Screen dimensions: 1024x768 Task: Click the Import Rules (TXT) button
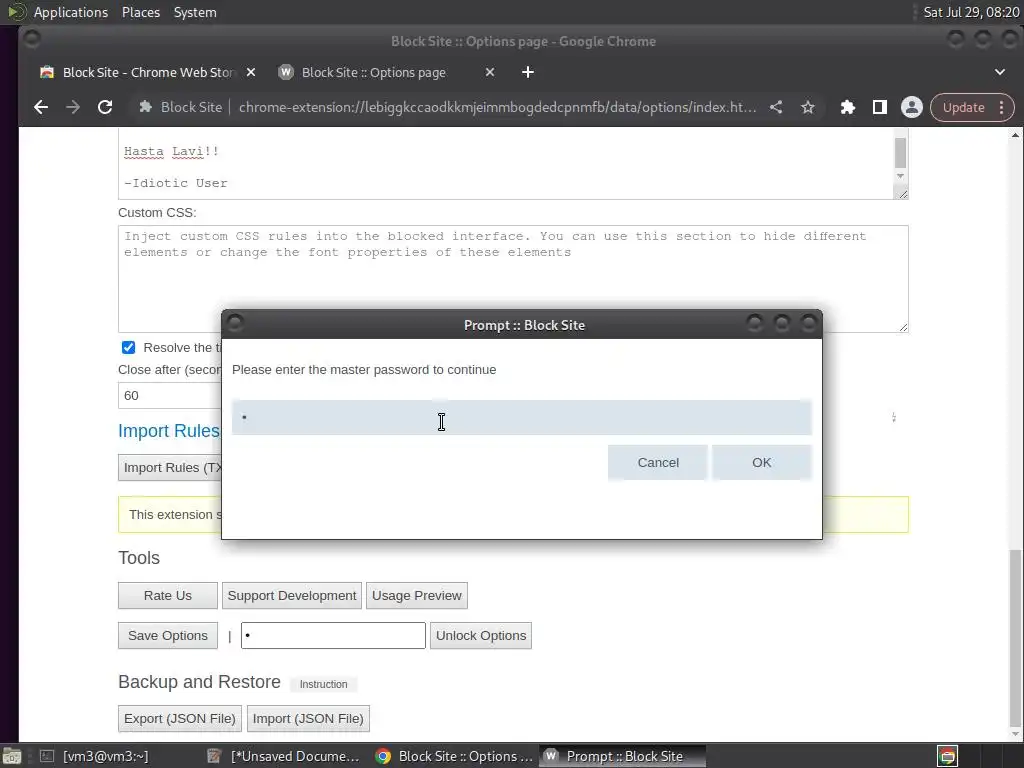[170, 468]
